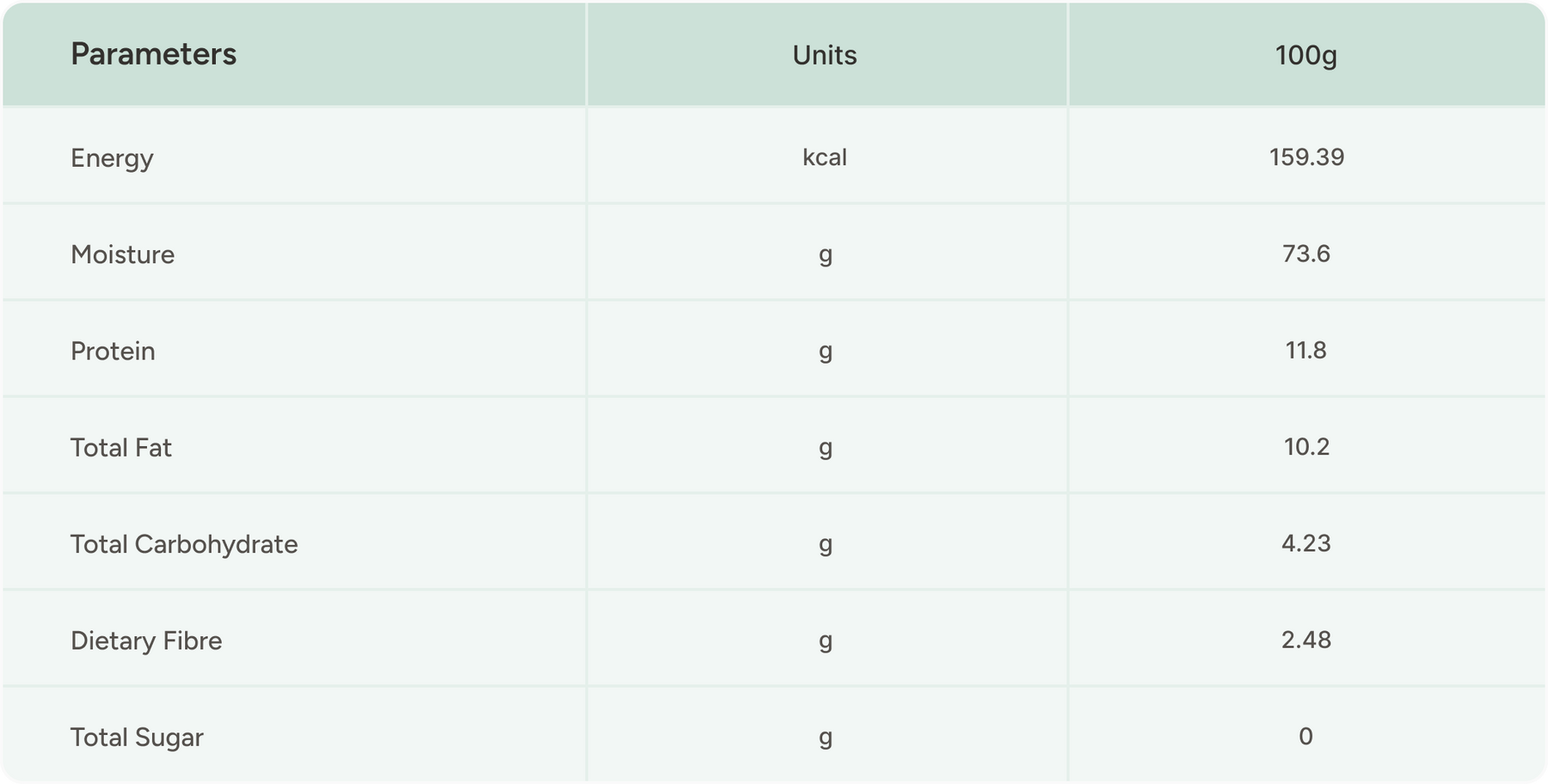Image resolution: width=1548 pixels, height=784 pixels.
Task: Click the unit cell in the Protein row
Action: click(x=826, y=351)
